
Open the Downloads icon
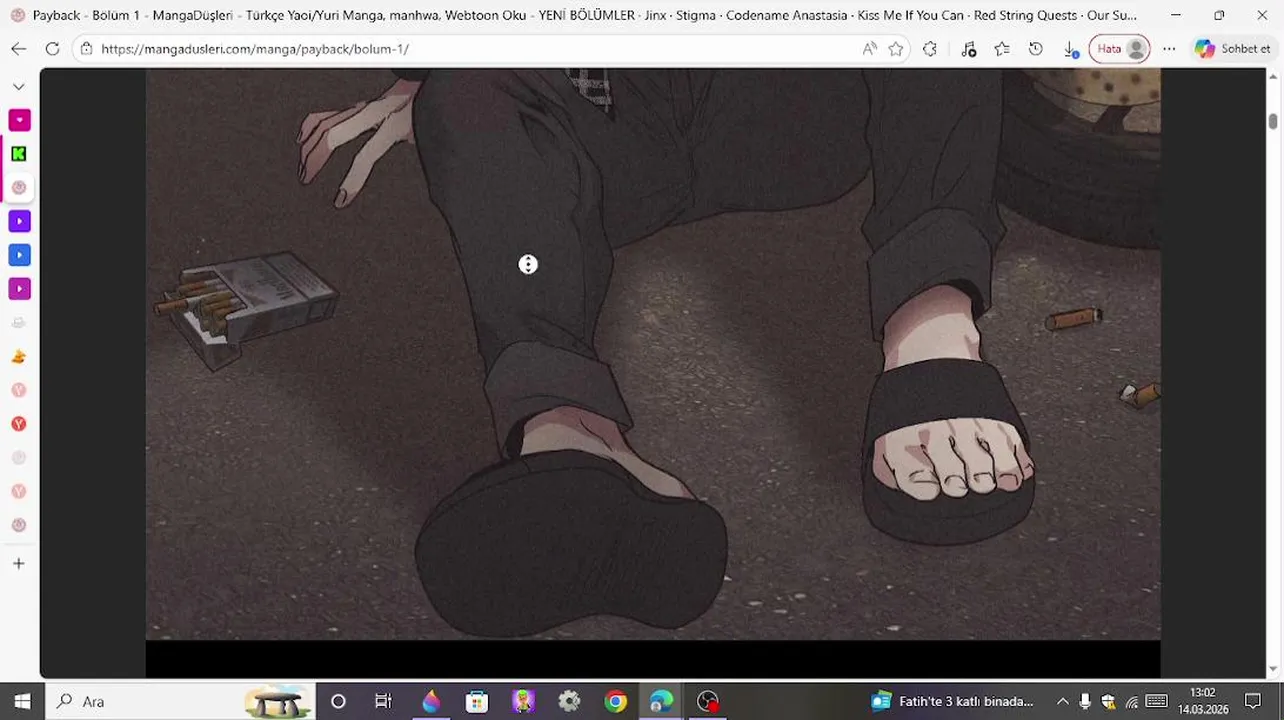1070,49
